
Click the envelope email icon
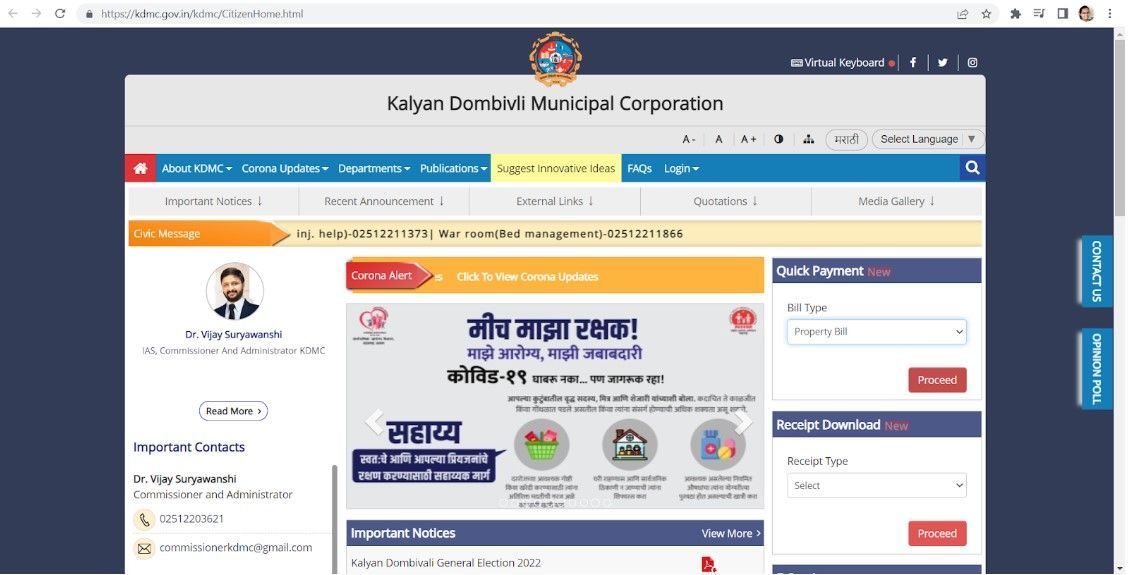coord(144,548)
